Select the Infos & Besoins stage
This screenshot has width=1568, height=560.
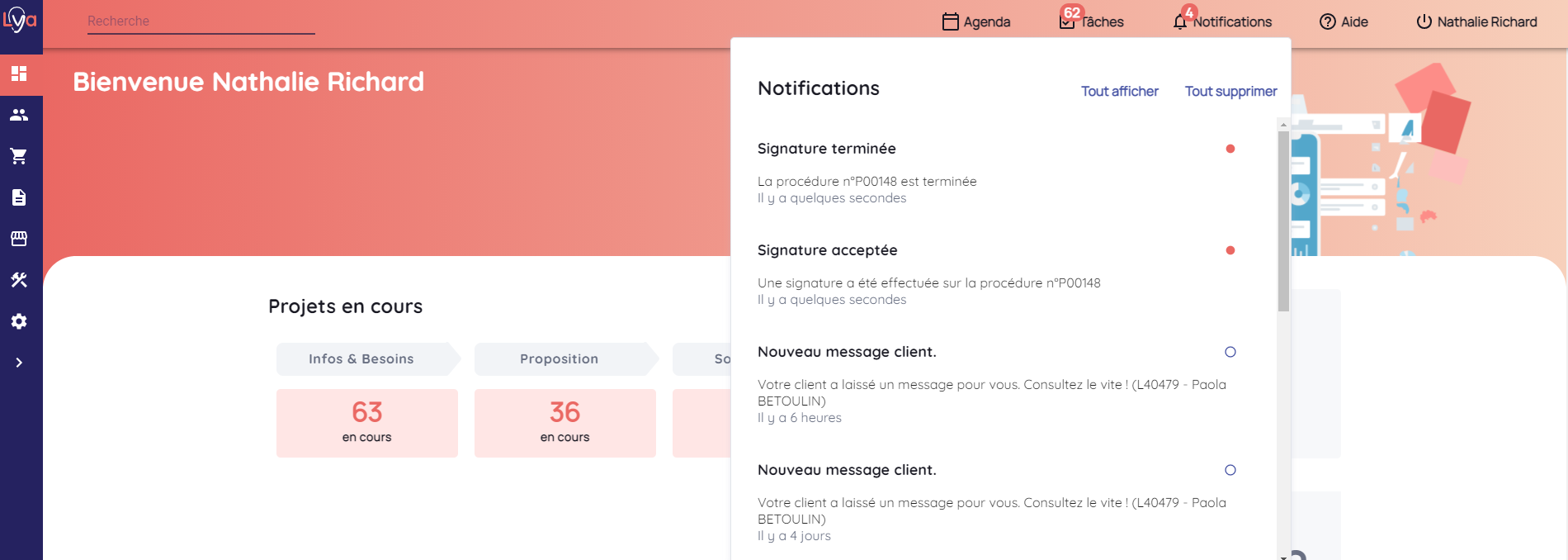tap(361, 358)
